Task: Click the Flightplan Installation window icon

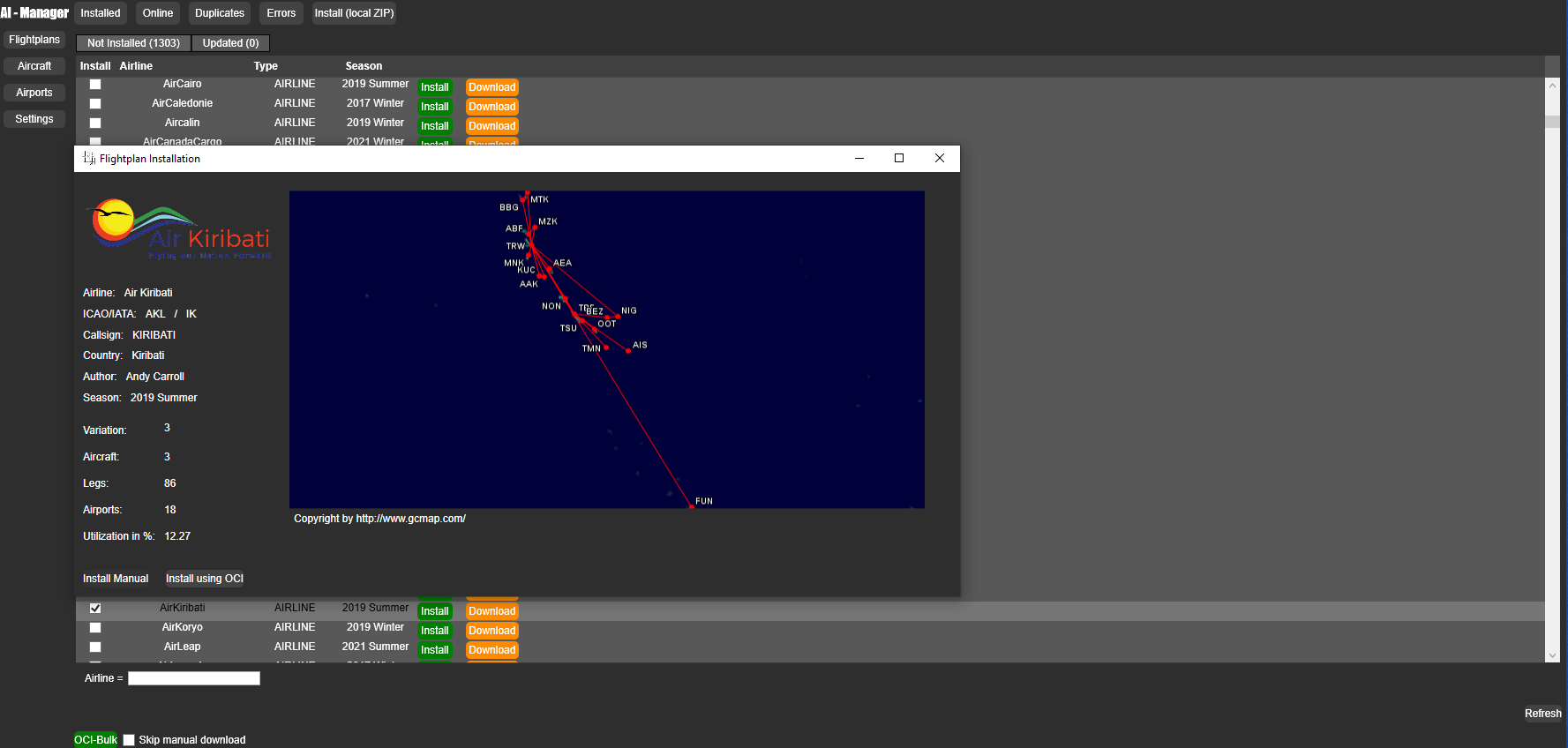Action: (89, 159)
